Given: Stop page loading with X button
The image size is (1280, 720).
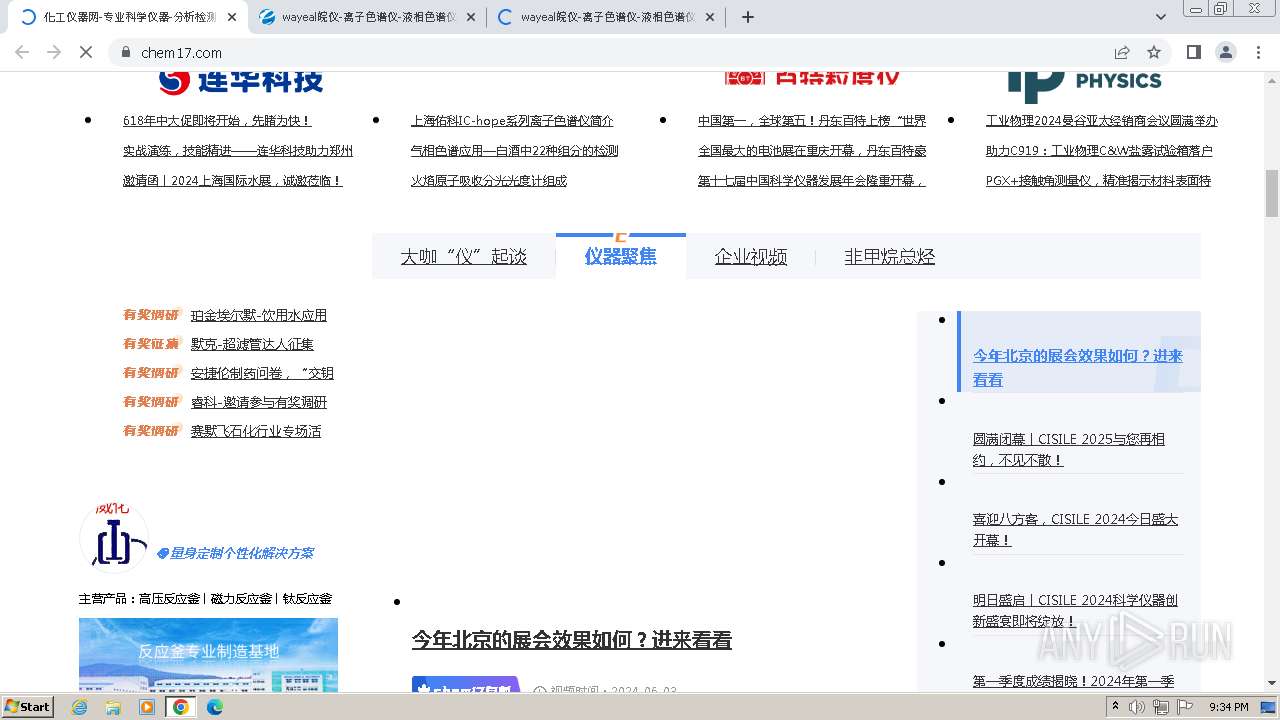Looking at the screenshot, I should tap(86, 52).
